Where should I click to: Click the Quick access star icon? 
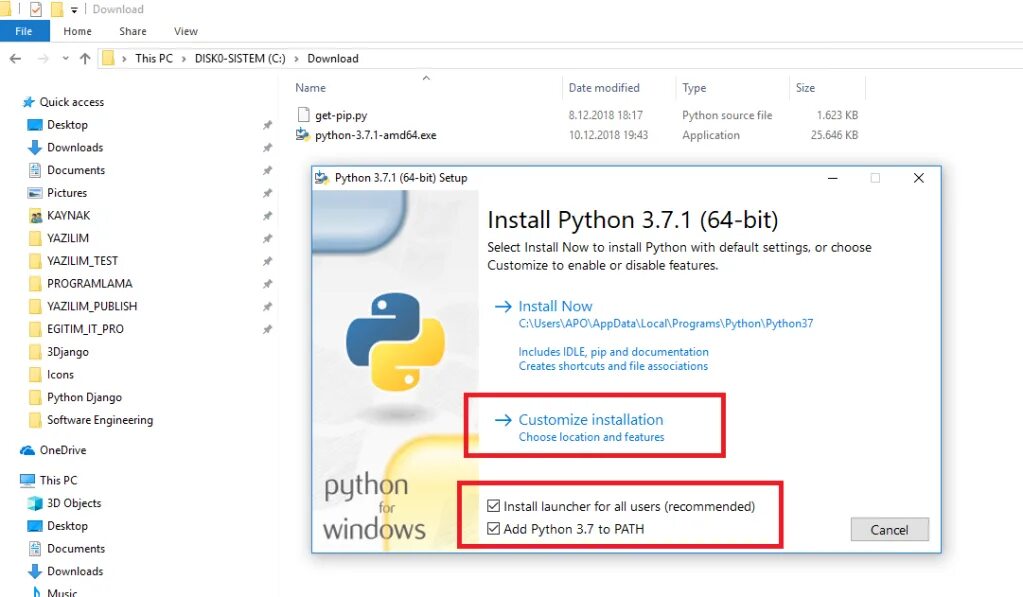[x=28, y=102]
